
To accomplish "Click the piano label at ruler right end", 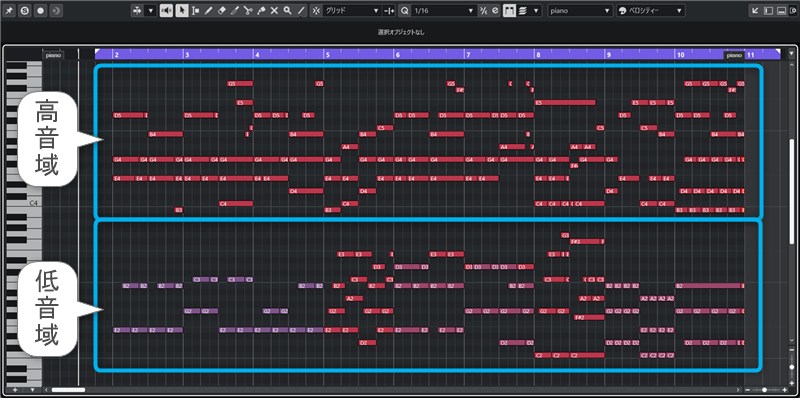I will click(734, 55).
